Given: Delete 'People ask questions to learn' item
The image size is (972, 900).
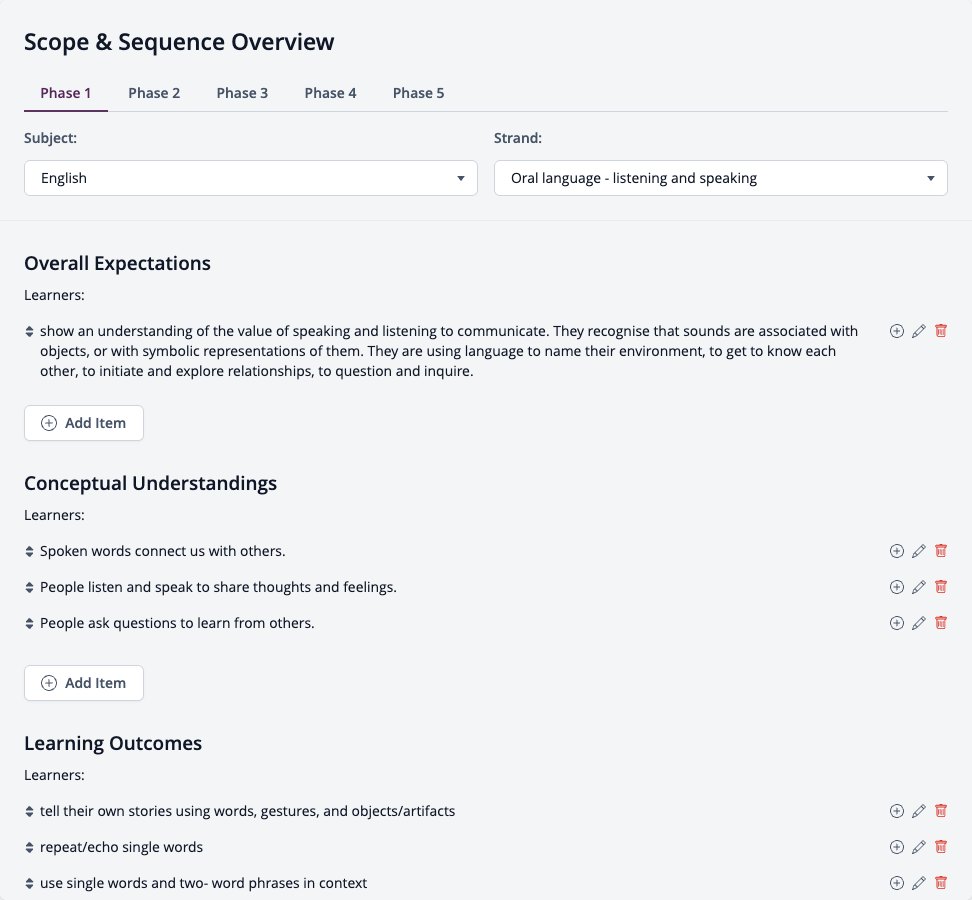Looking at the screenshot, I should [x=940, y=622].
